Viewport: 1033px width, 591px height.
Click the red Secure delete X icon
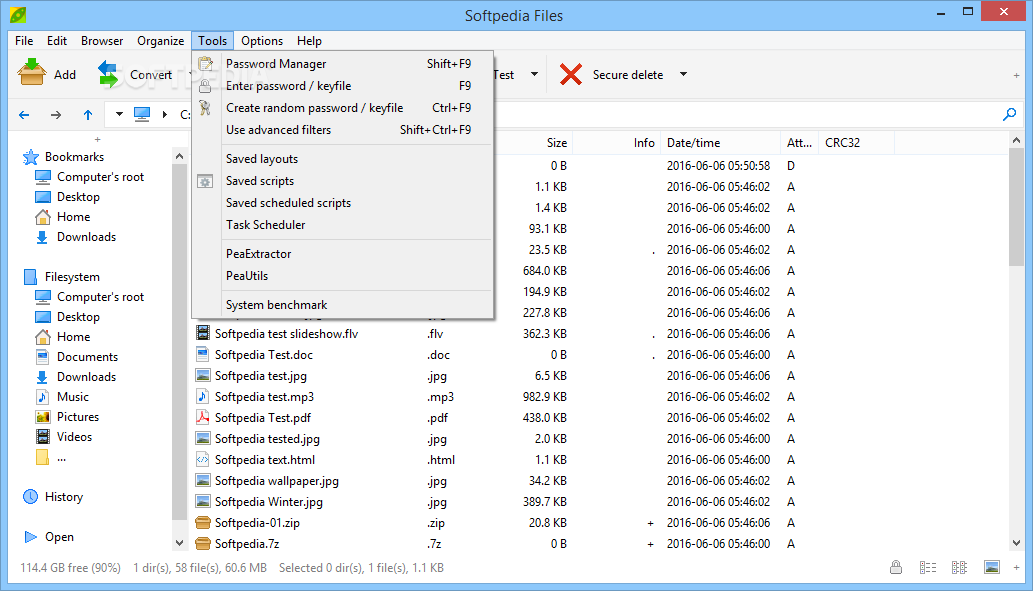571,74
